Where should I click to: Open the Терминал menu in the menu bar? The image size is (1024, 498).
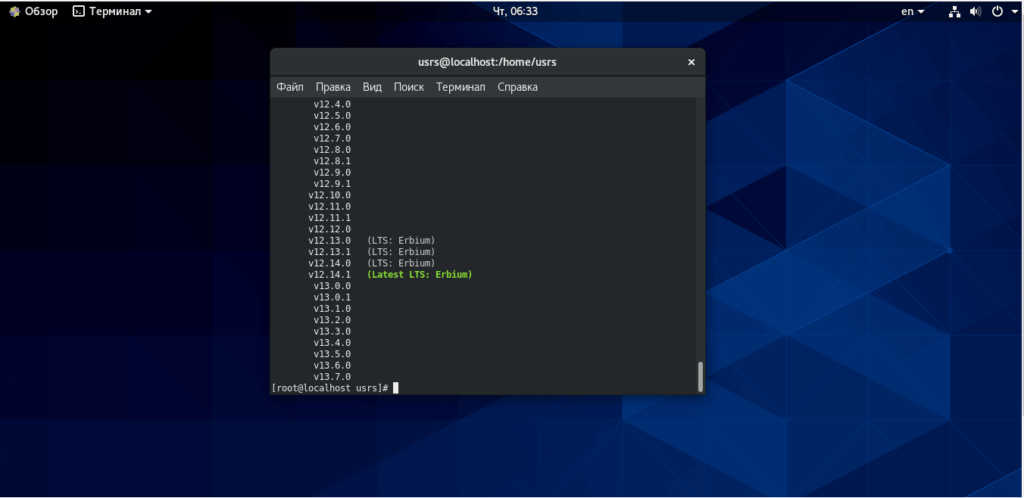pos(460,87)
